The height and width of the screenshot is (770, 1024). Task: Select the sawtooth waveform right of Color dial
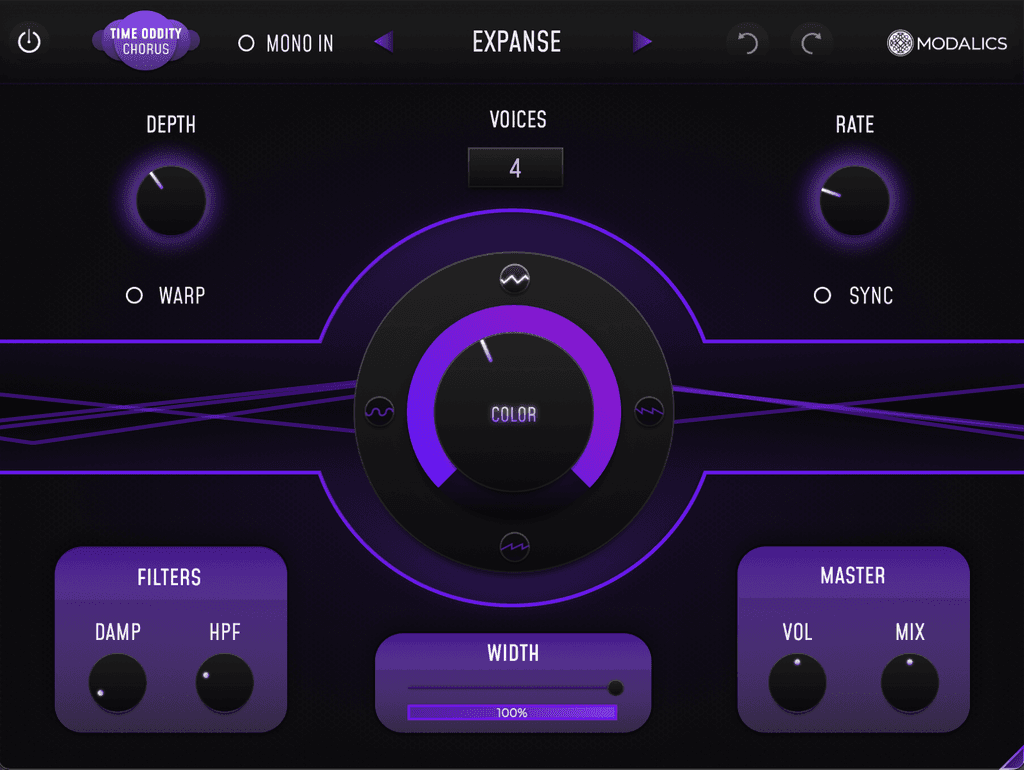click(x=649, y=410)
